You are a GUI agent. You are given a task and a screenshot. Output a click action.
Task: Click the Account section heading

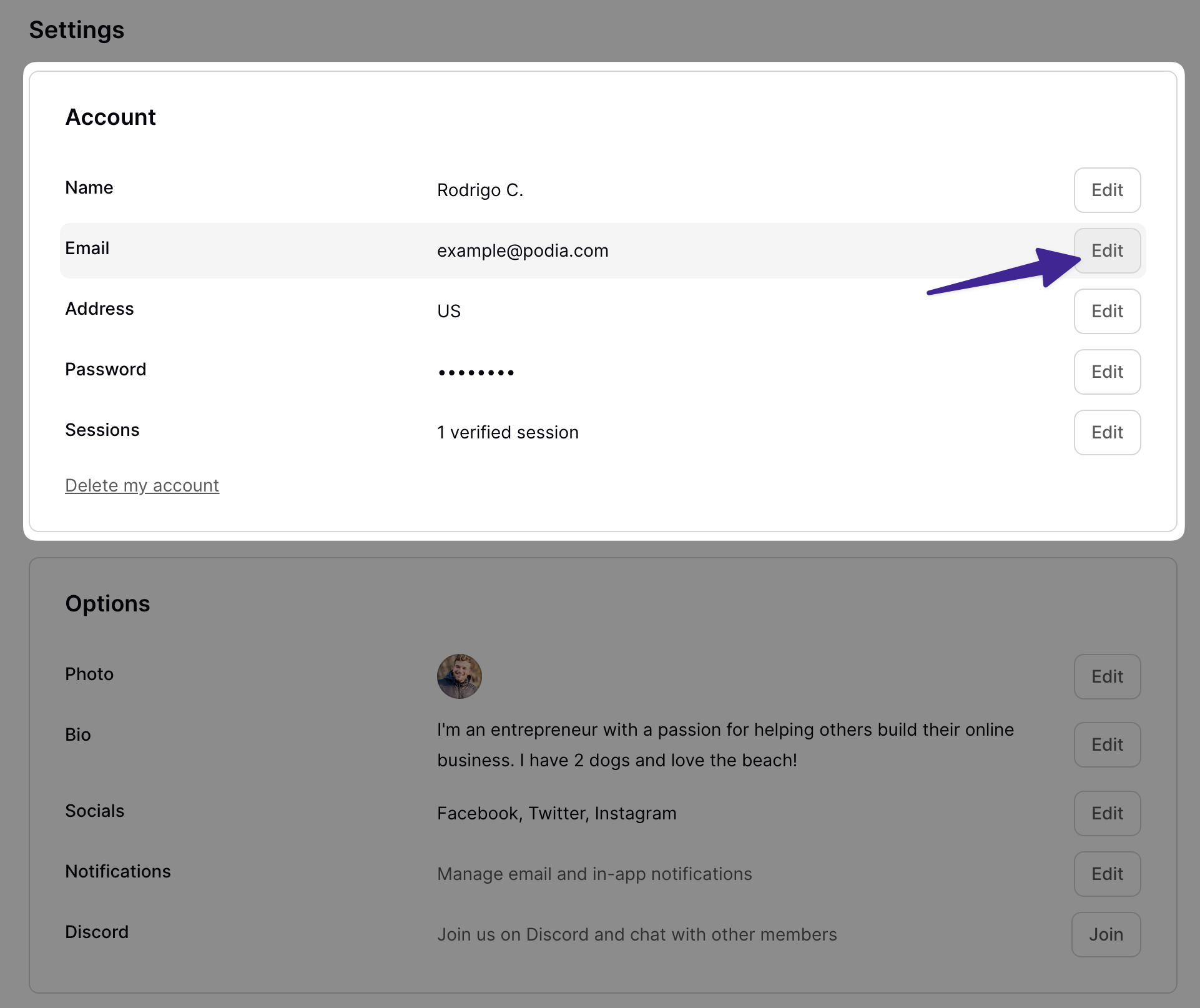click(x=111, y=117)
